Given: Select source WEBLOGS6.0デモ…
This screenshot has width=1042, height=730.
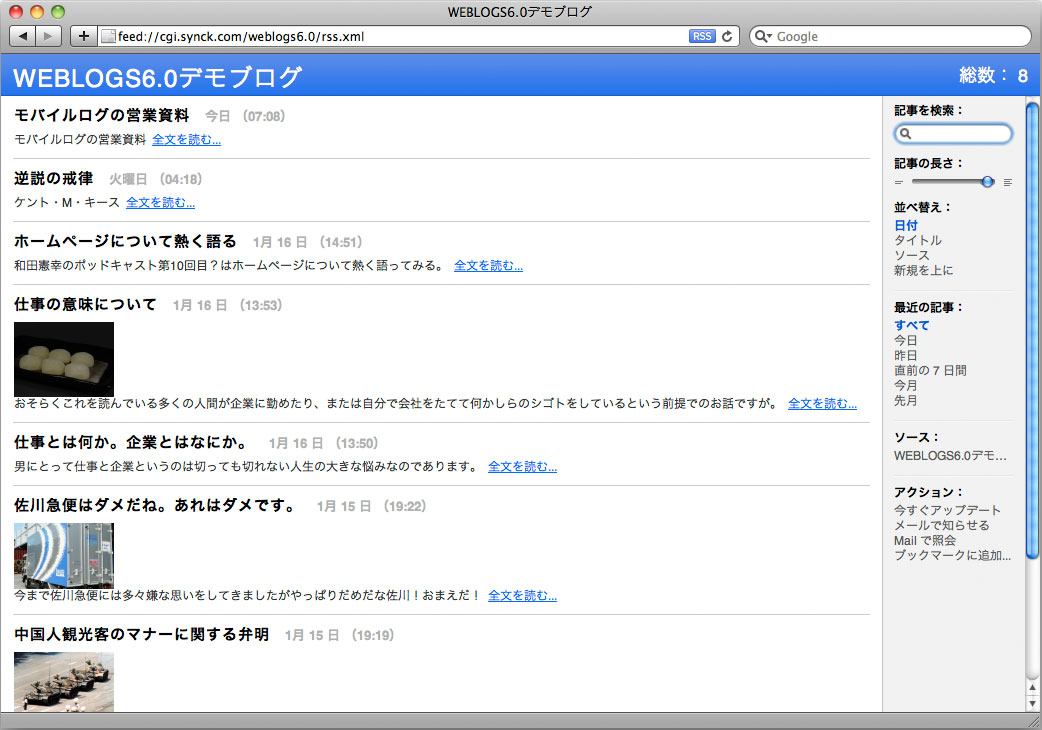Looking at the screenshot, I should pos(950,456).
